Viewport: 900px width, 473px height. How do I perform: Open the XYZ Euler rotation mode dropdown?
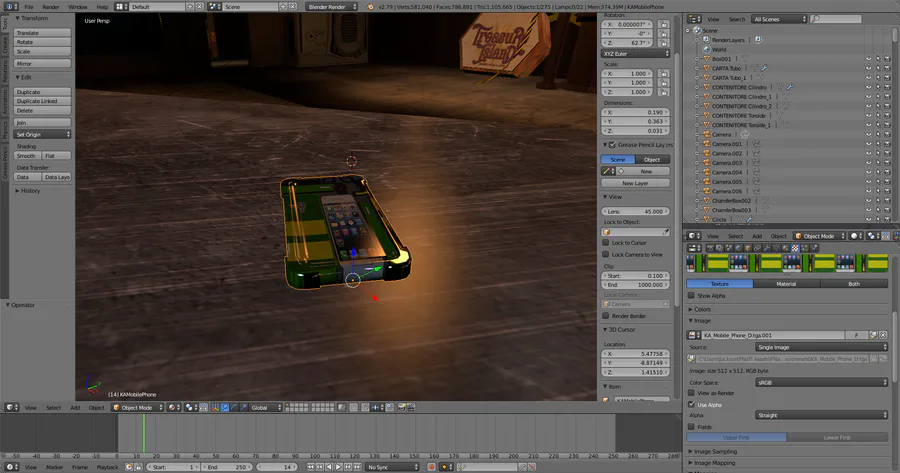tap(635, 53)
